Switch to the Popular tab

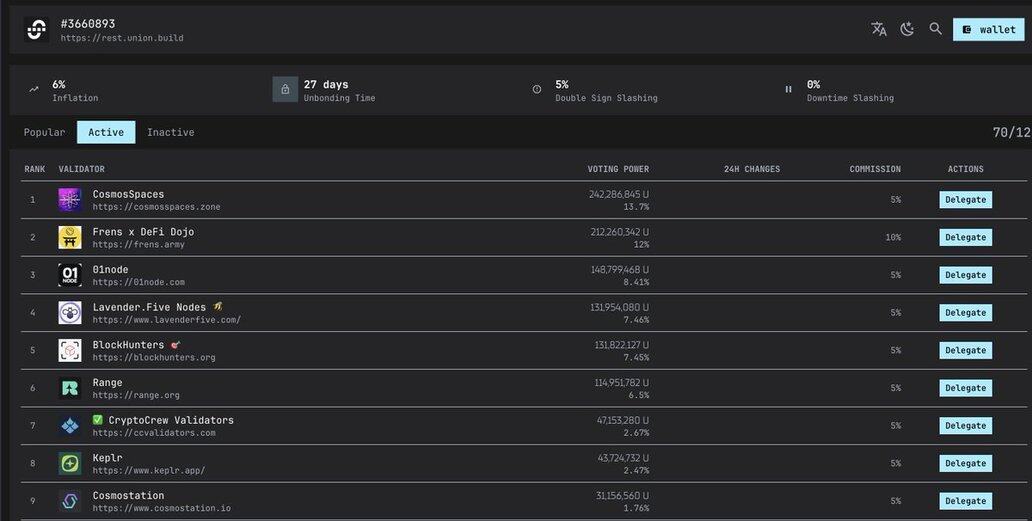(44, 132)
